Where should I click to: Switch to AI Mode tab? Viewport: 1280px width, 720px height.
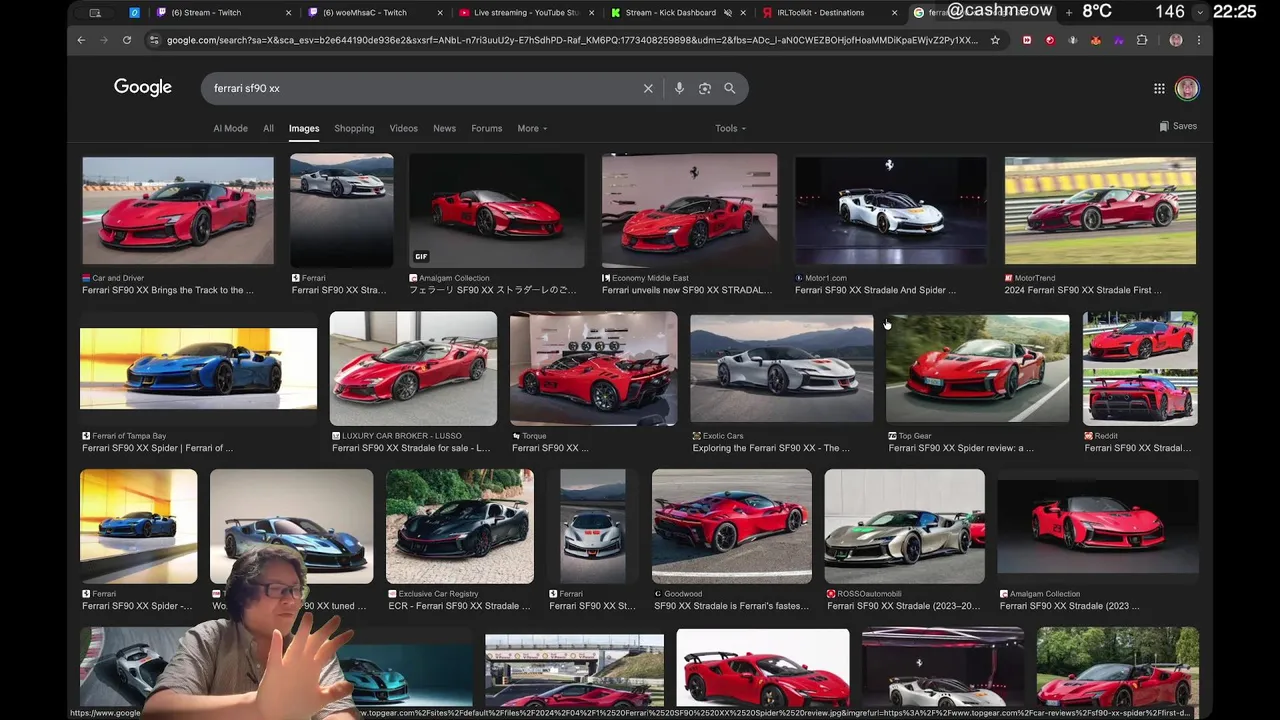coord(230,128)
